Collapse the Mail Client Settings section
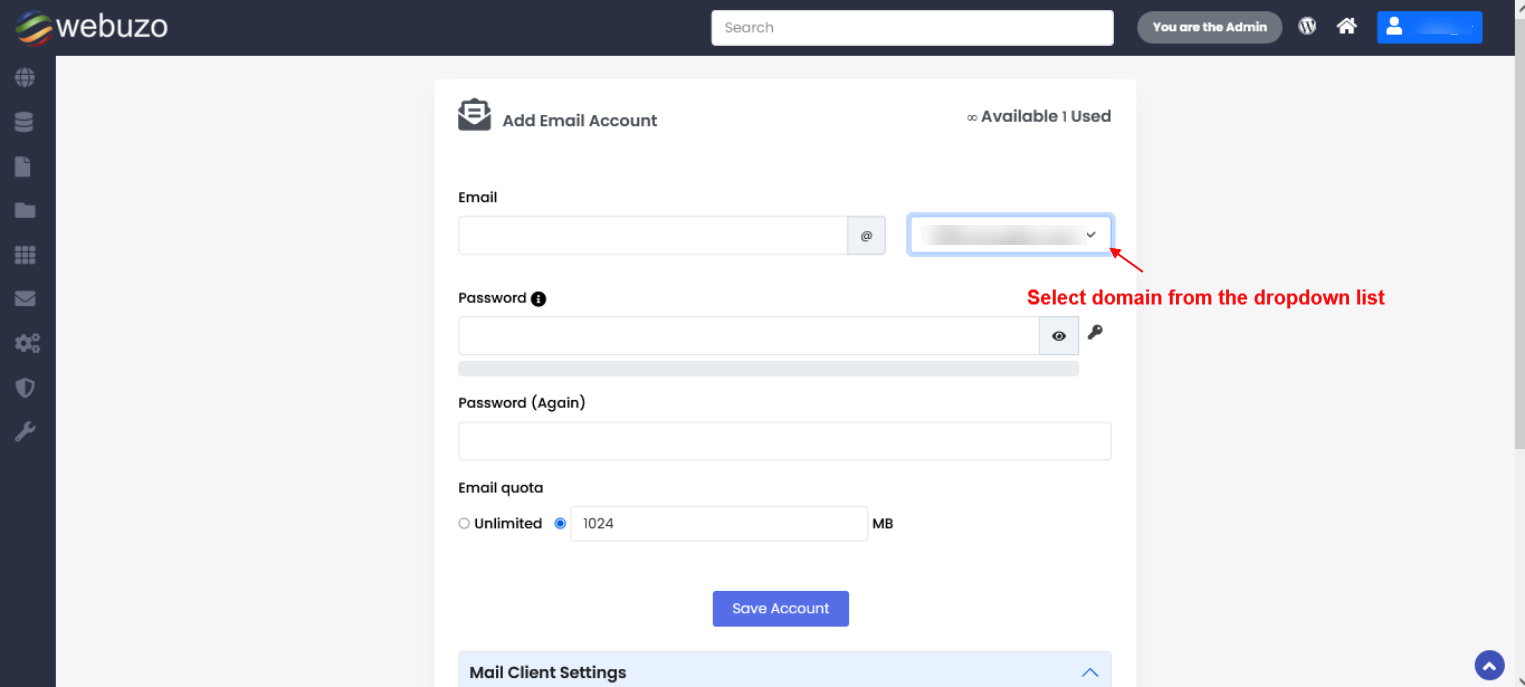This screenshot has width=1525, height=687. coord(1090,672)
